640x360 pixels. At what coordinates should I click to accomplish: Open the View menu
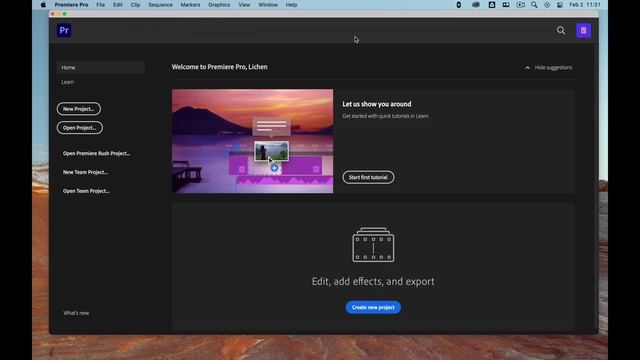(x=244, y=5)
